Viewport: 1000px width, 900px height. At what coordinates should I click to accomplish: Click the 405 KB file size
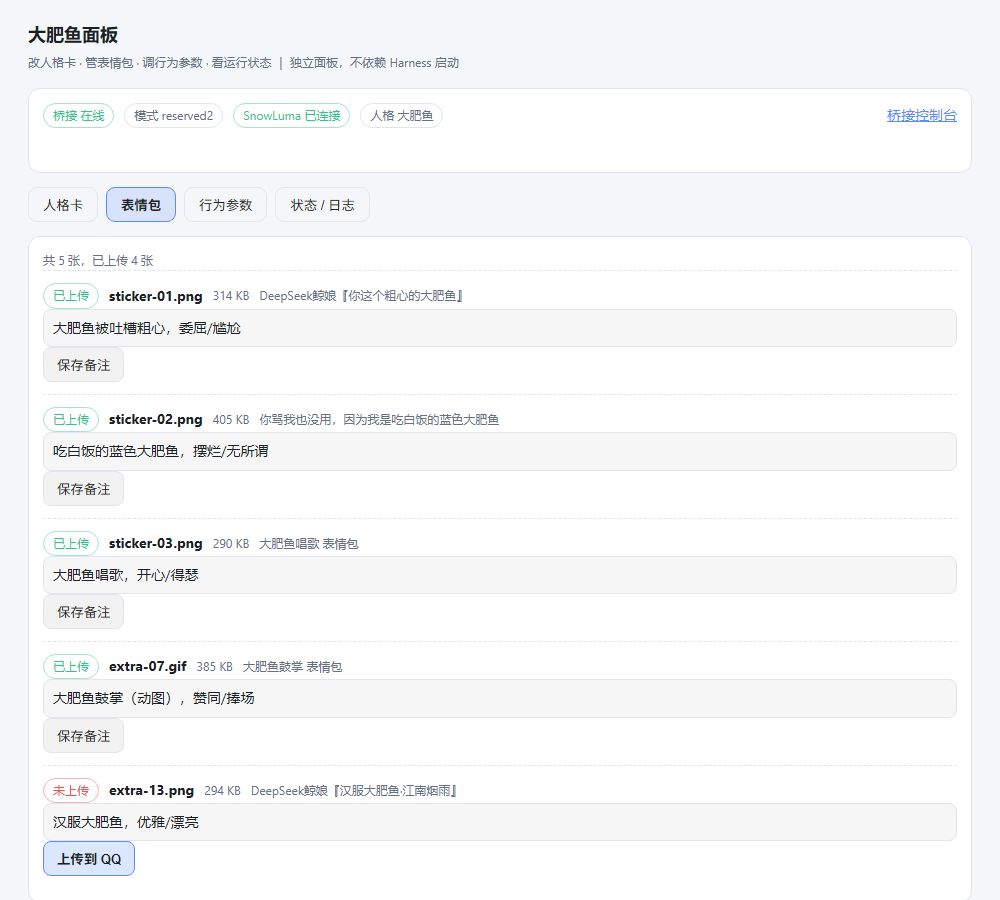click(231, 420)
